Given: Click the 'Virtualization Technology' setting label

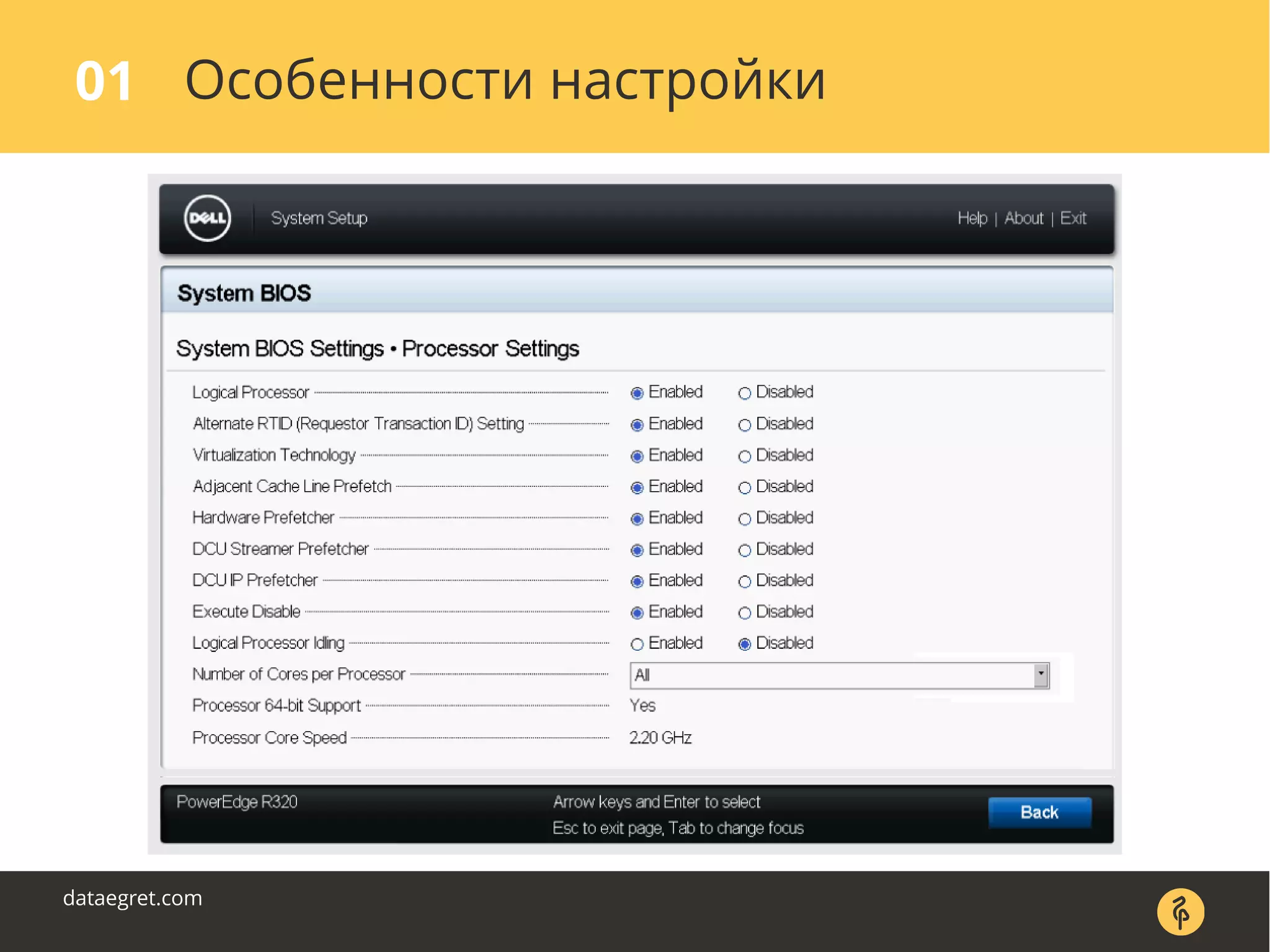Looking at the screenshot, I should click(x=274, y=455).
